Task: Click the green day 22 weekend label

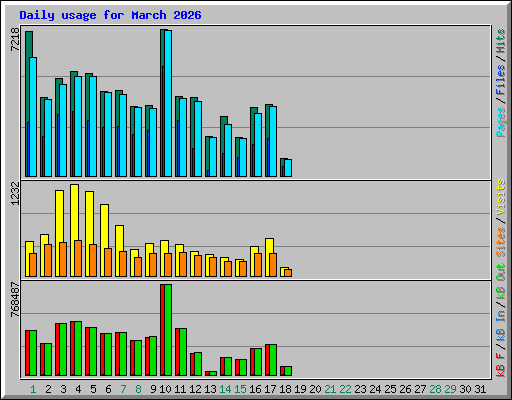Action: [345, 389]
